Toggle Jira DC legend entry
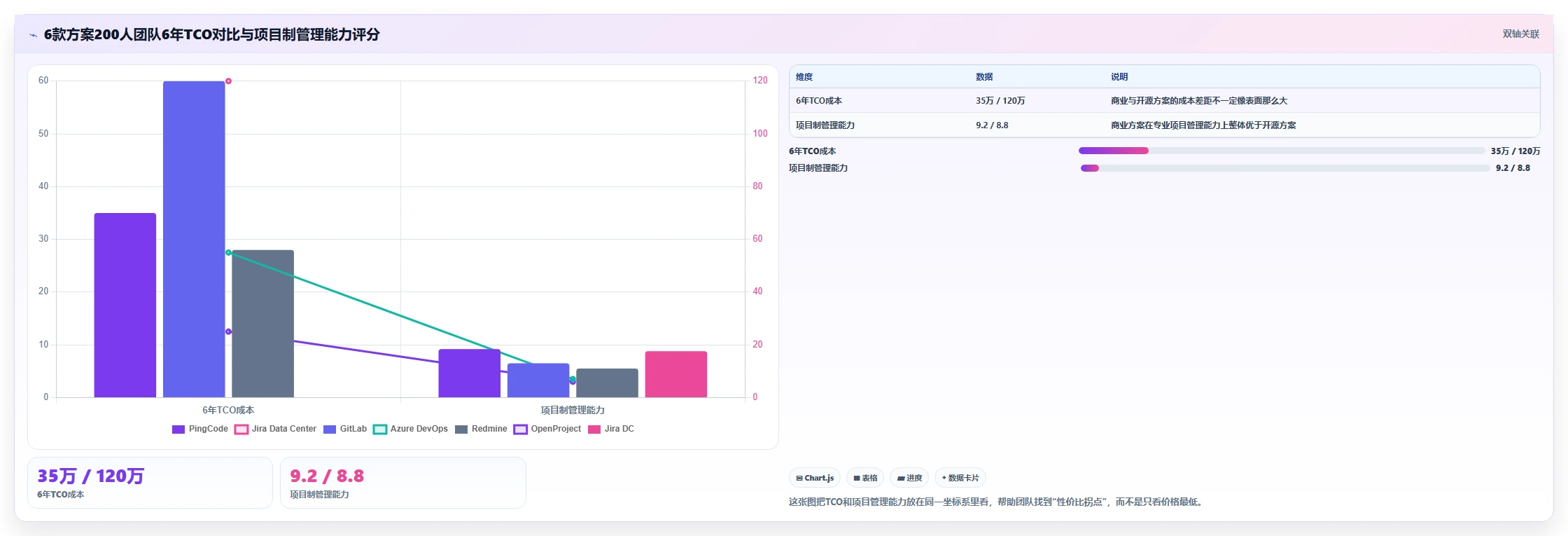The image size is (1568, 536). pos(611,429)
